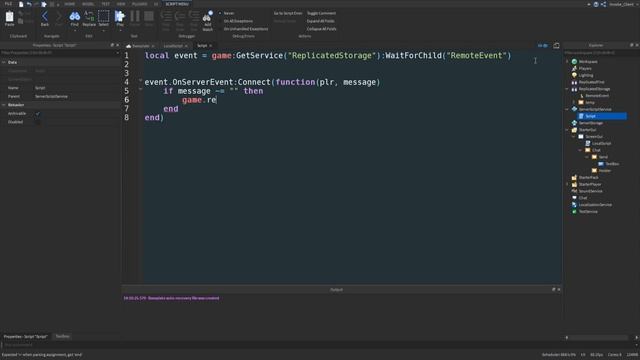Collapse the Behavior properties section

(4, 105)
